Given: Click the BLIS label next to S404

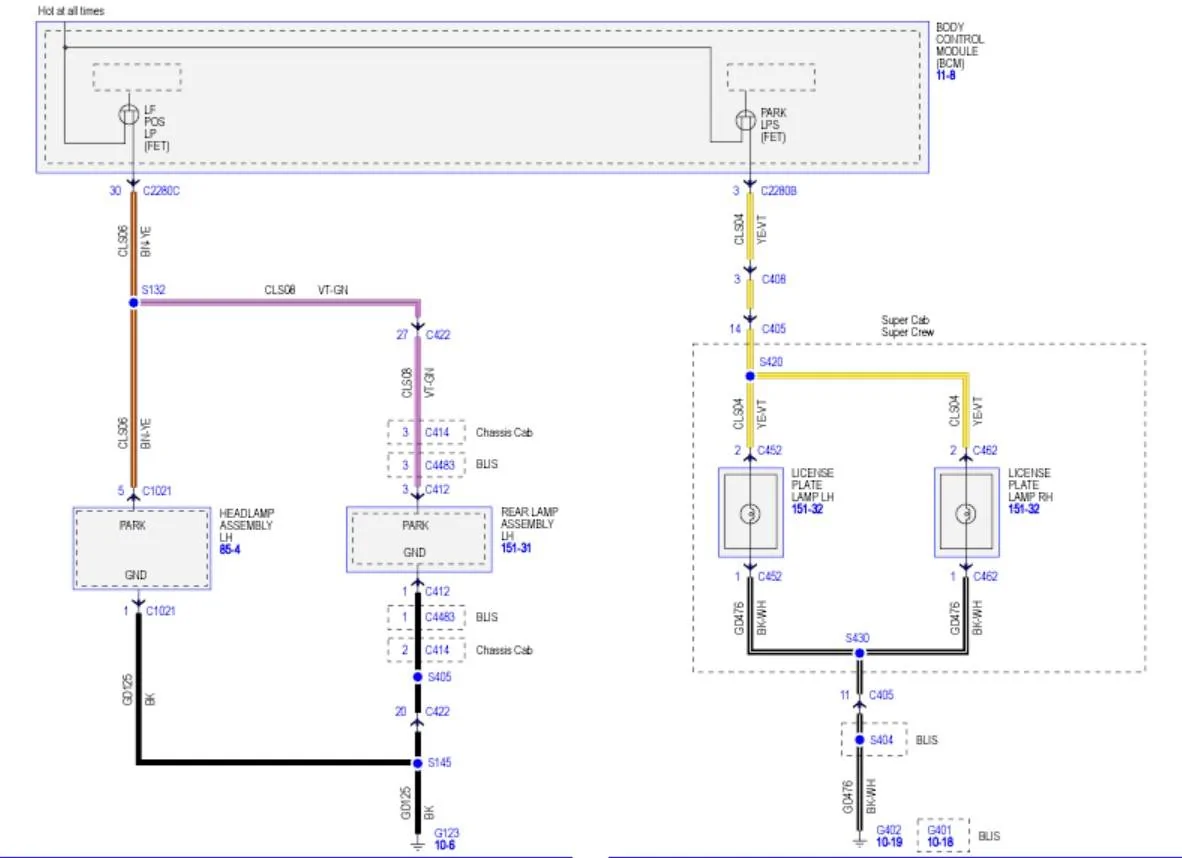Looking at the screenshot, I should point(926,740).
